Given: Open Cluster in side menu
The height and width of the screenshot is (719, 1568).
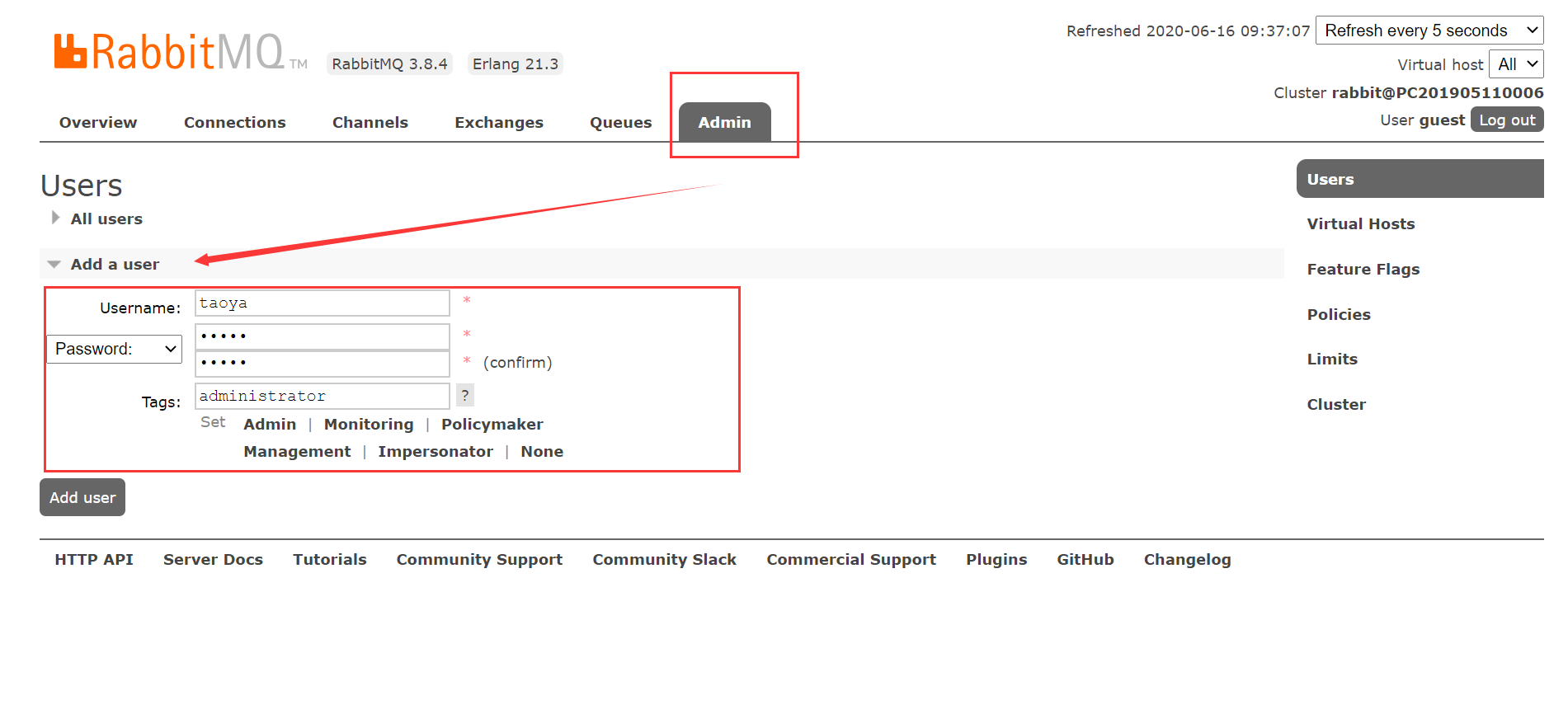Looking at the screenshot, I should click(1336, 404).
